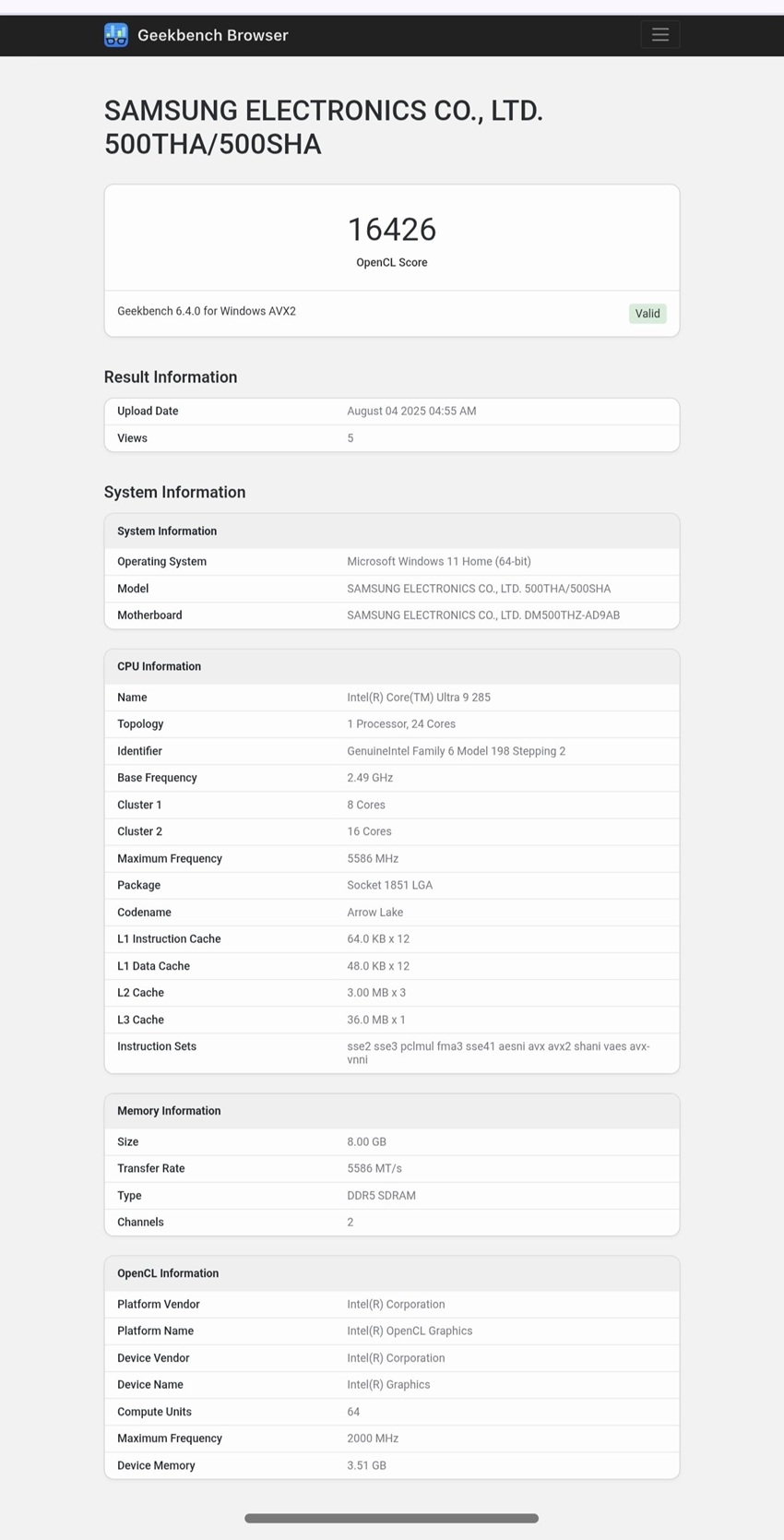Tap the home indicator bar at bottom
This screenshot has height=1540, width=784.
(392, 1518)
